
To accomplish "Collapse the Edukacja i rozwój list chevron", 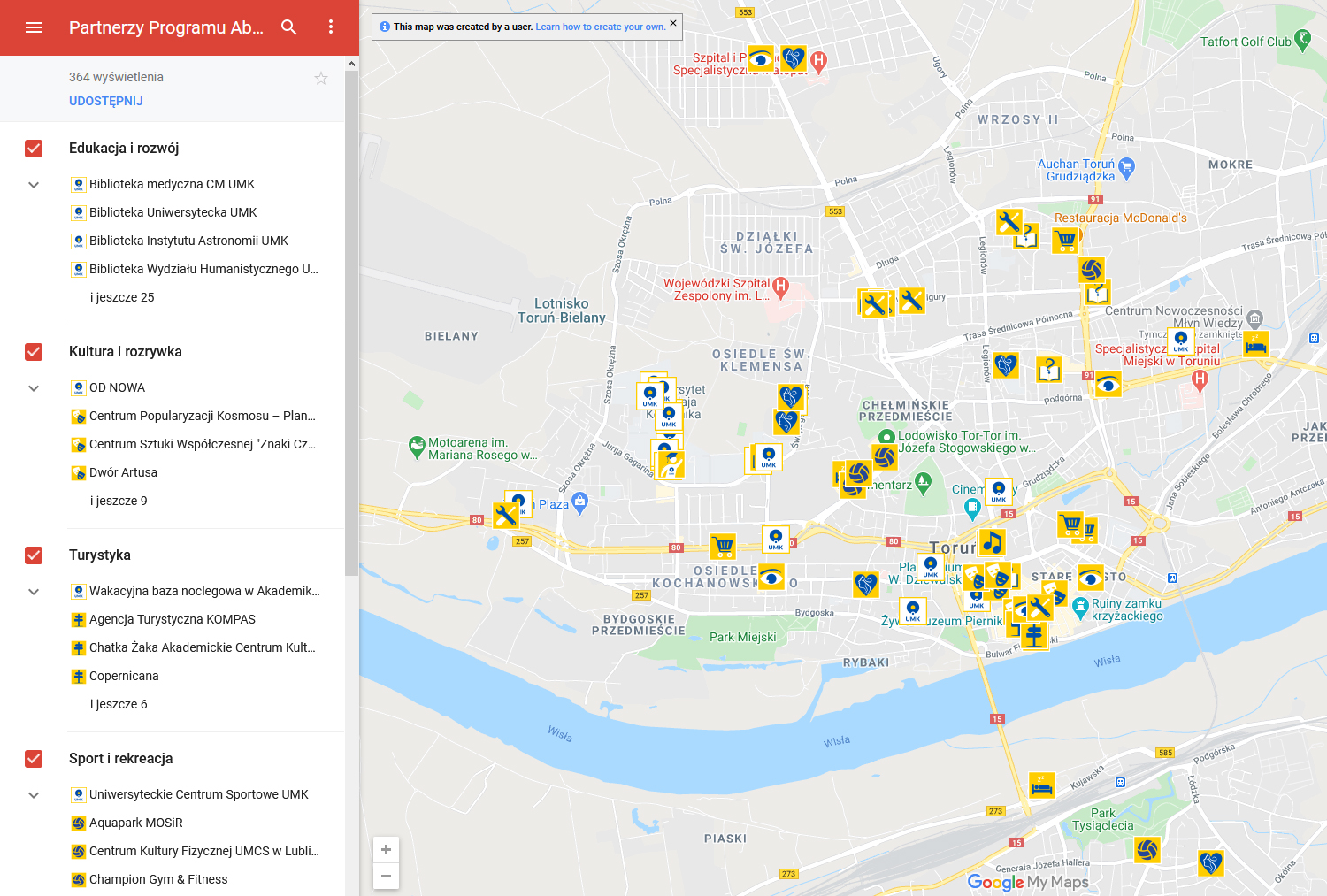I will click(34, 185).
